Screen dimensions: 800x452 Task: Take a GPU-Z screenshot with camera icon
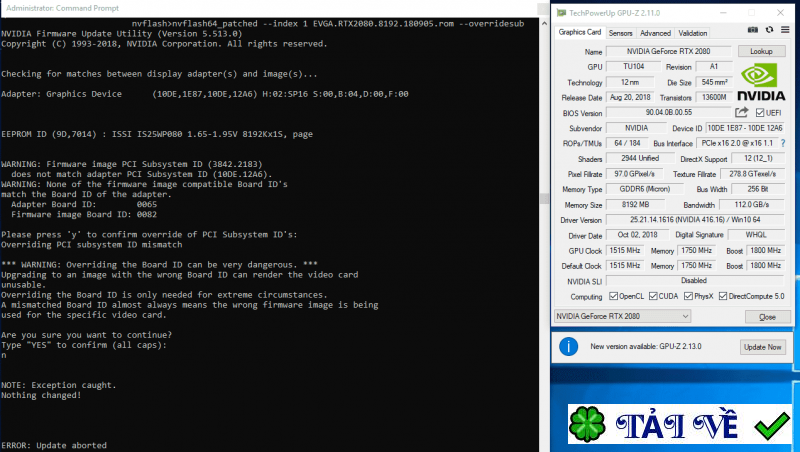coord(753,30)
